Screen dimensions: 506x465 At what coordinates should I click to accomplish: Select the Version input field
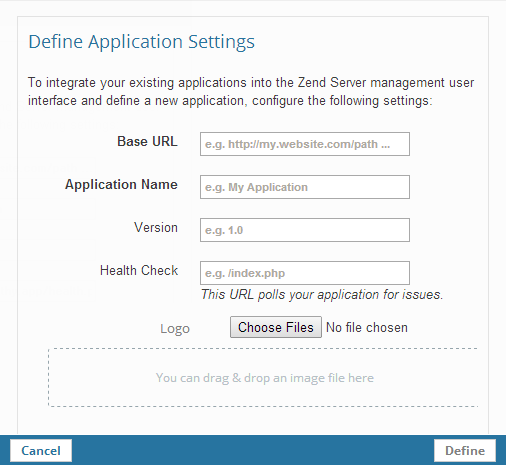(305, 230)
